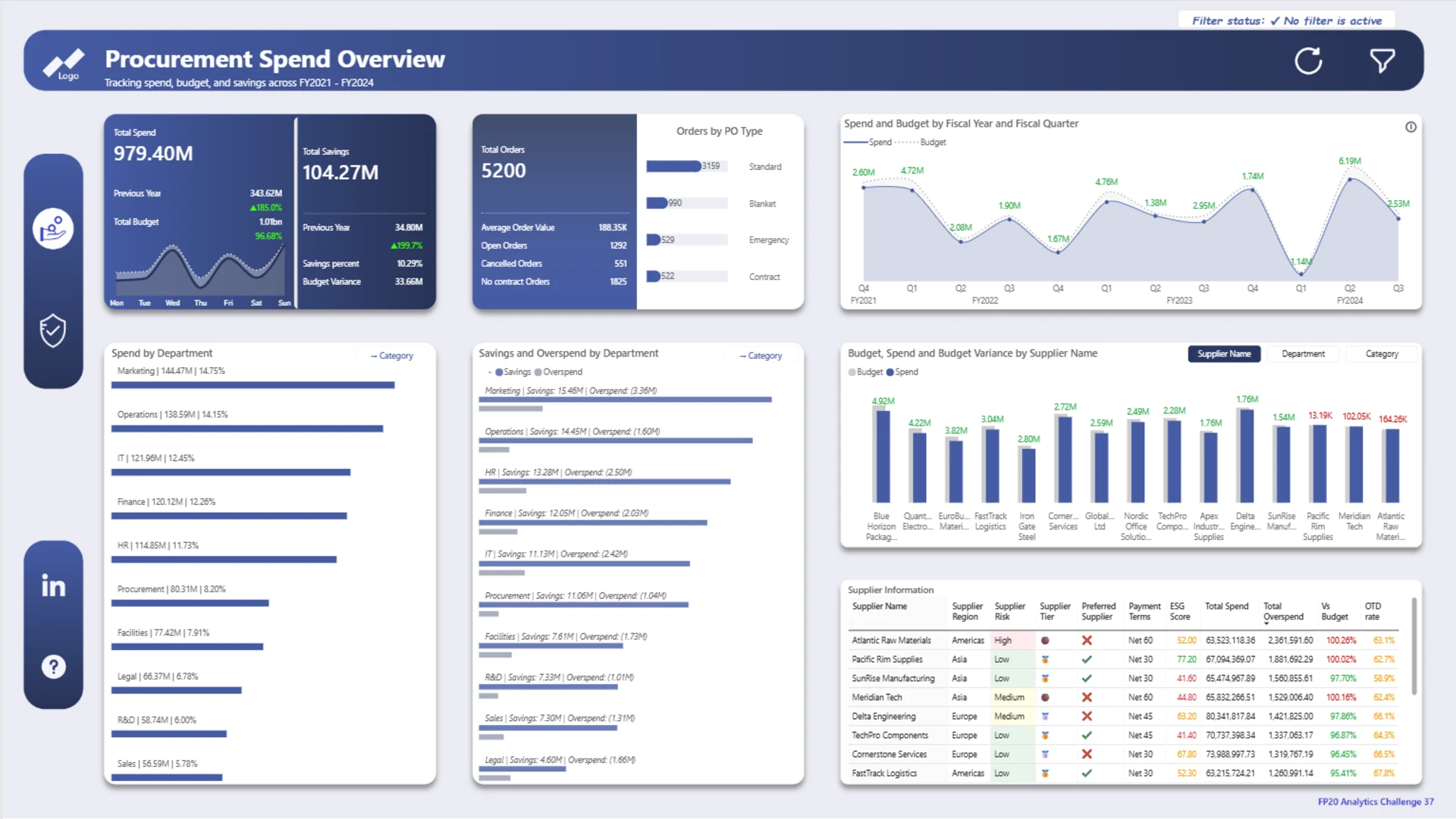Toggle the Spend legend in the supplier chart
This screenshot has height=819, width=1456.
[902, 372]
